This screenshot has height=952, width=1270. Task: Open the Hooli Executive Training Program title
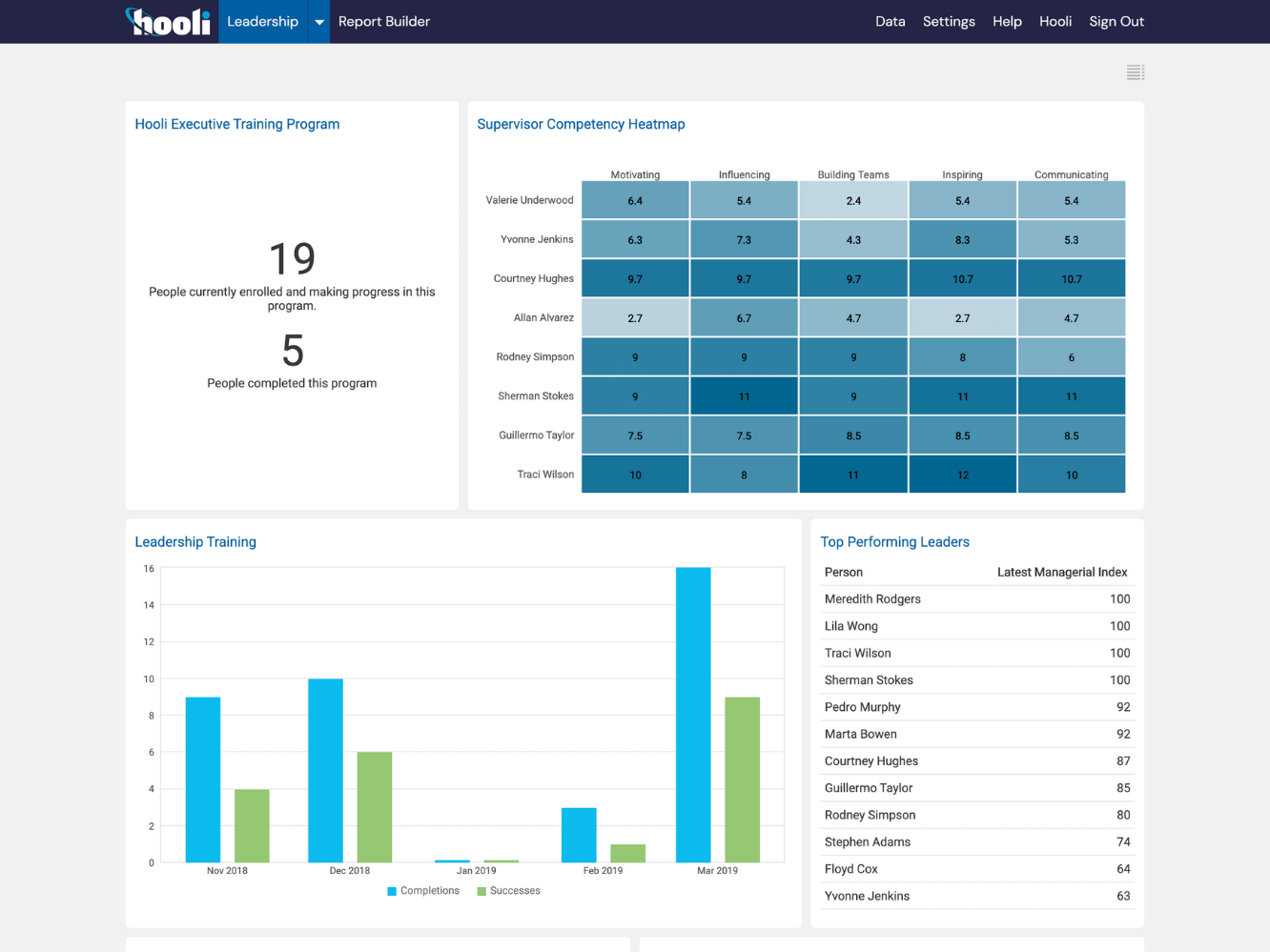(x=236, y=124)
